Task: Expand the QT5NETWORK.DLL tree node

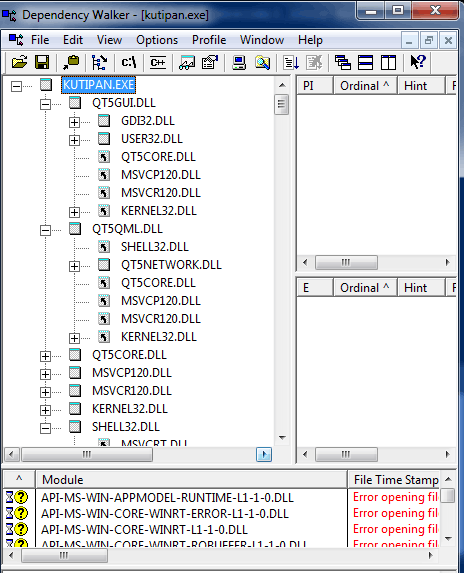Action: [75, 266]
